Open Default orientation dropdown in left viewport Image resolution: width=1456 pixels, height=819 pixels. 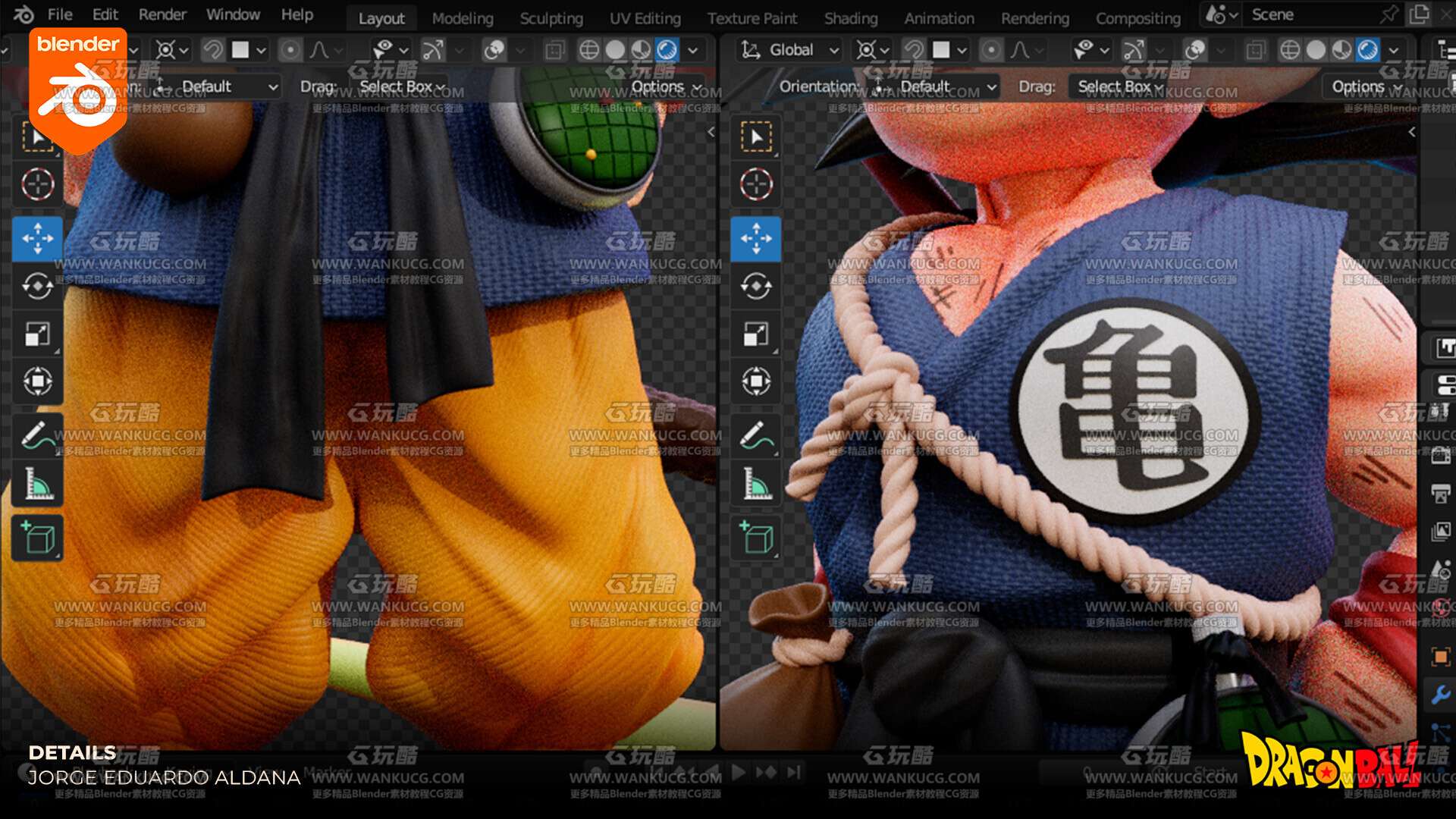click(215, 86)
